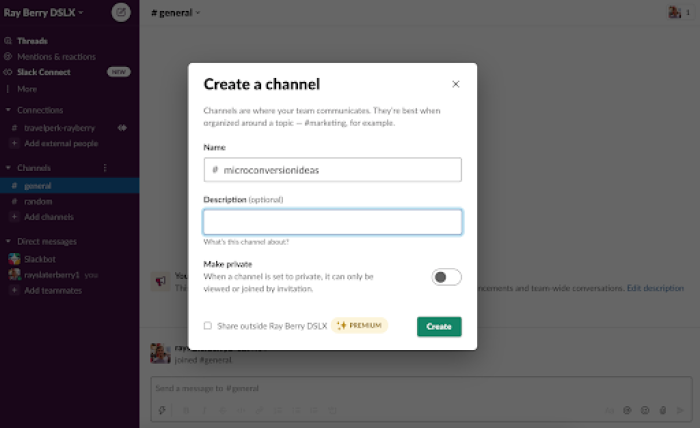This screenshot has width=700, height=428.
Task: Click the plus icon beside Add teammates
Action: click(x=14, y=291)
